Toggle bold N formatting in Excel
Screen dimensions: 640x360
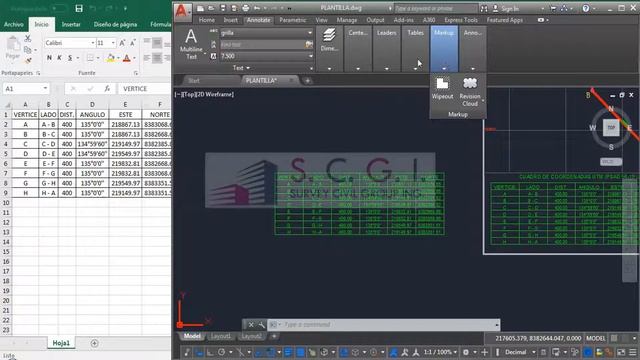49,58
